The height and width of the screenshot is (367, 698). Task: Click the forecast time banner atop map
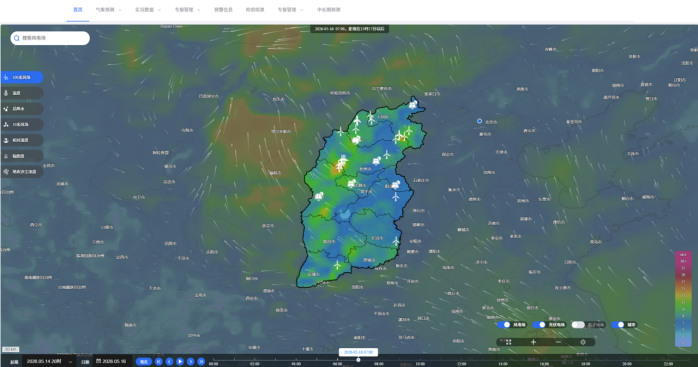tap(350, 29)
